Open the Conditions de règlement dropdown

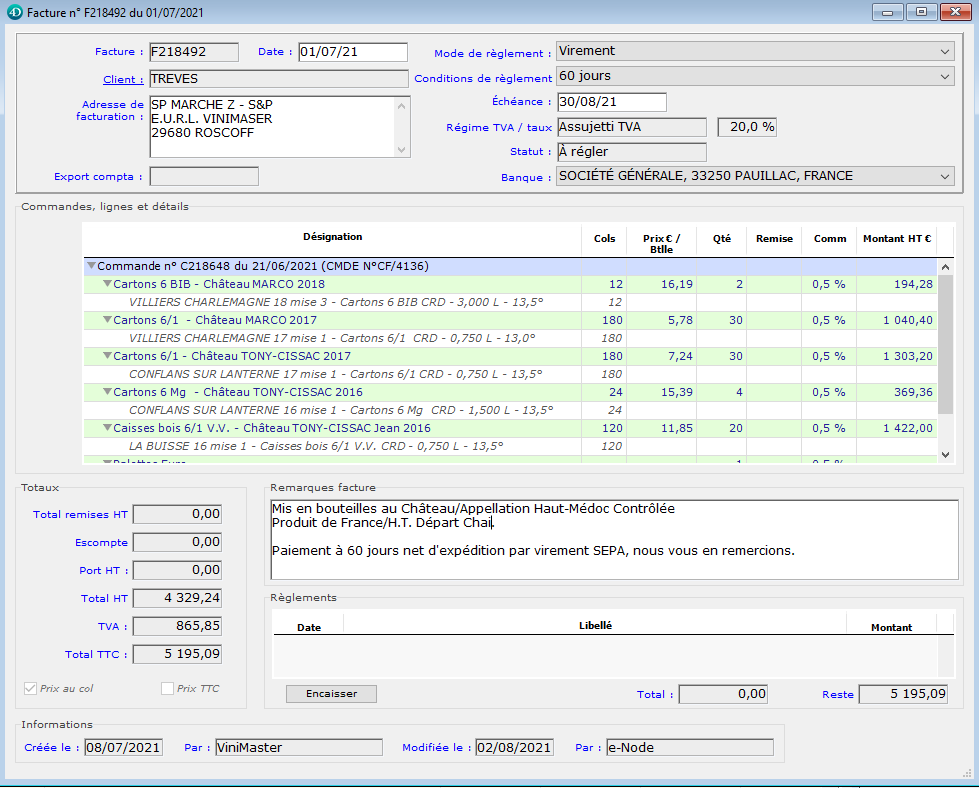point(755,77)
